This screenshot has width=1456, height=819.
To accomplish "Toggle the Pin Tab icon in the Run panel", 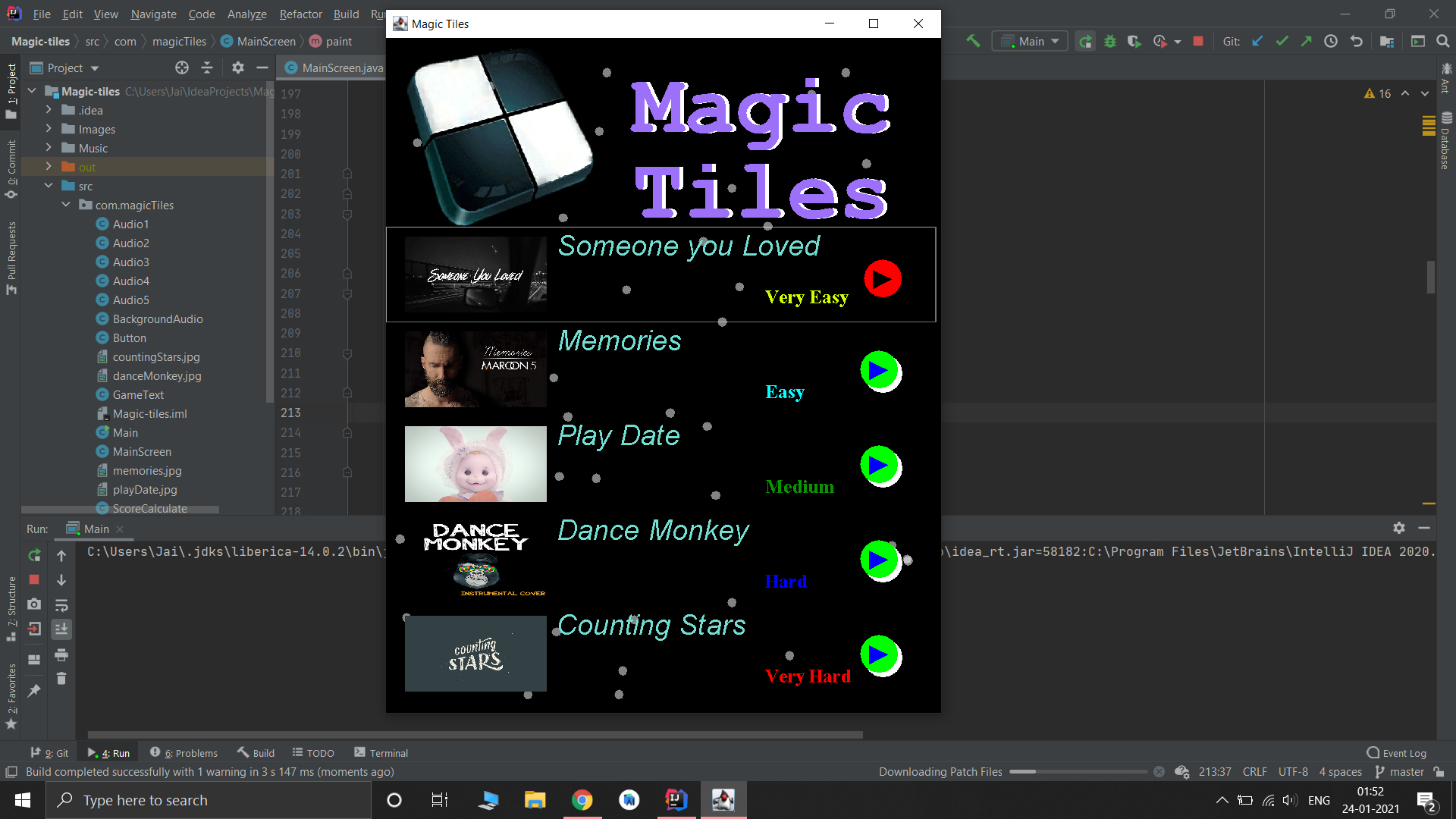I will click(x=34, y=691).
